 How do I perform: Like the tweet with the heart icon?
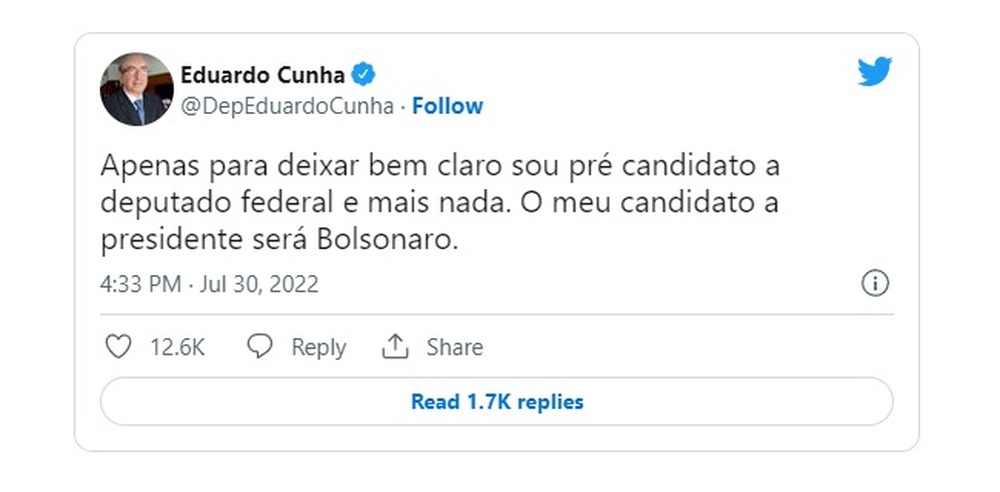coord(118,347)
